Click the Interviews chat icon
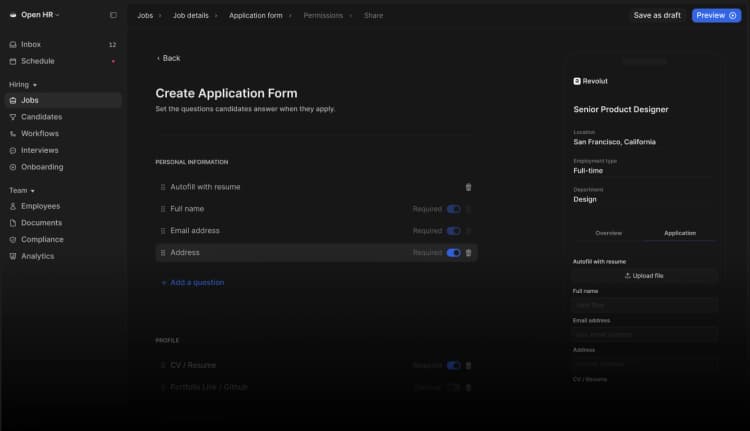The height and width of the screenshot is (431, 750). 13,151
